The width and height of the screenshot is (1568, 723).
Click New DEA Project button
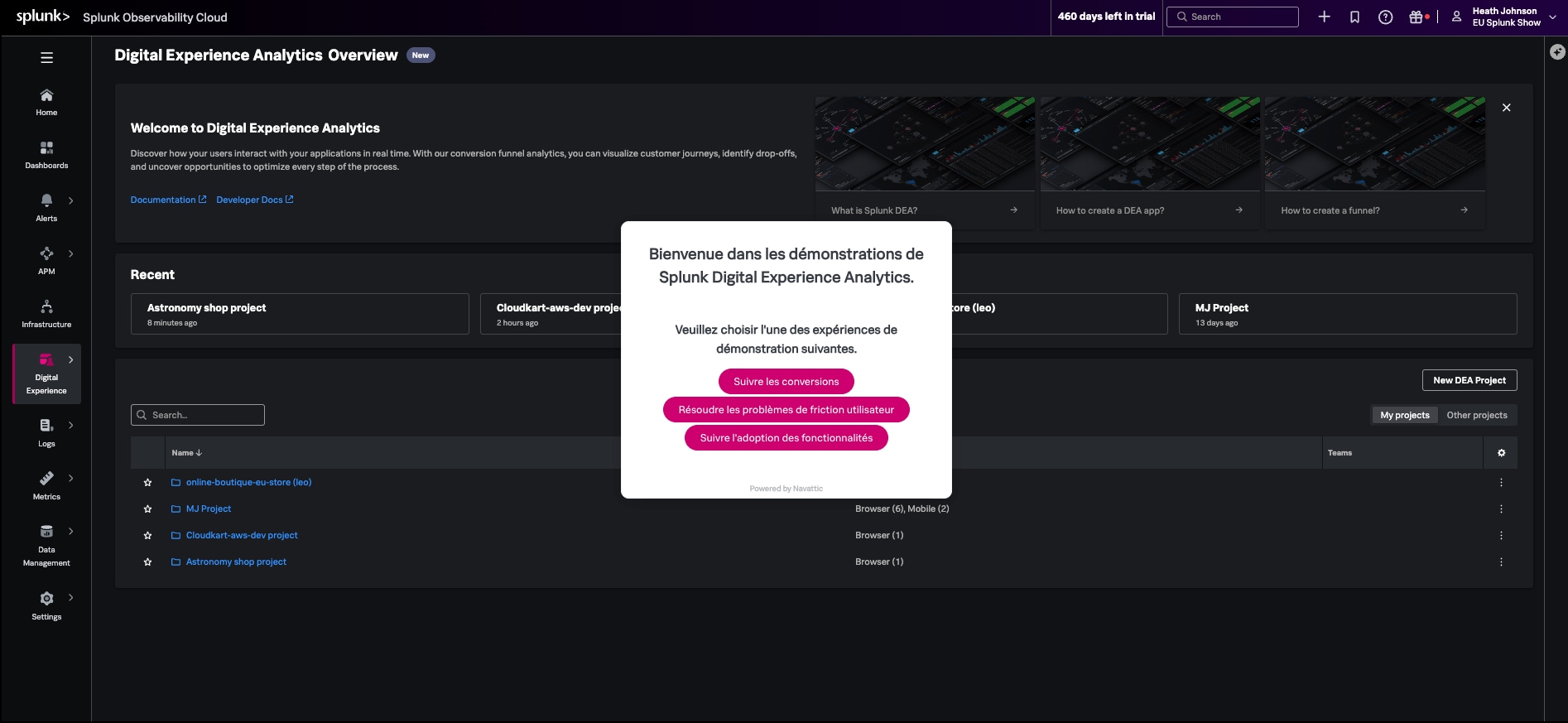1469,380
